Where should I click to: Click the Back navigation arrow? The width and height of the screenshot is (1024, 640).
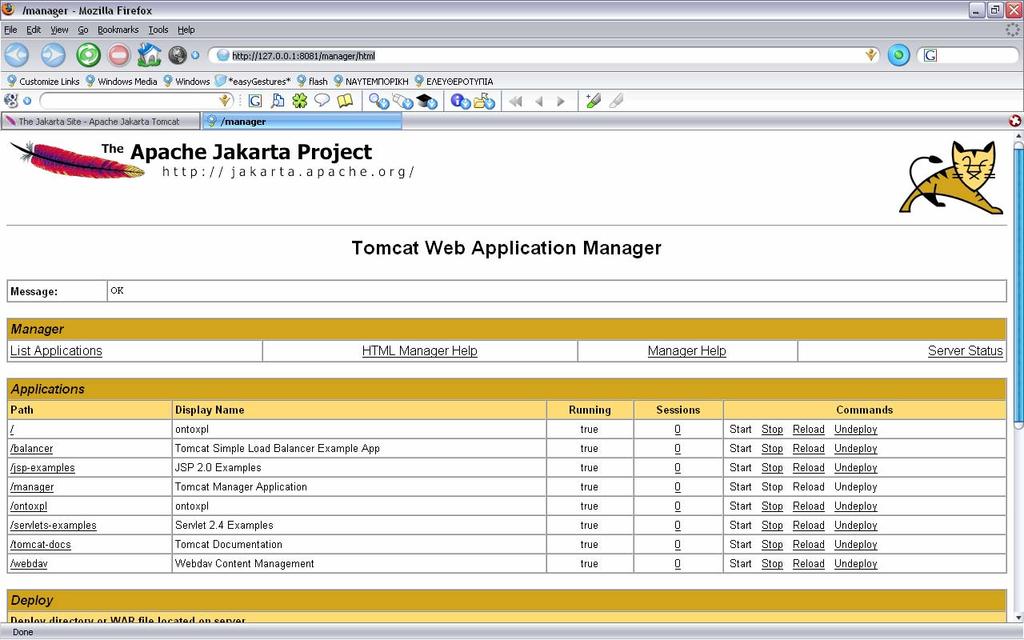click(17, 56)
